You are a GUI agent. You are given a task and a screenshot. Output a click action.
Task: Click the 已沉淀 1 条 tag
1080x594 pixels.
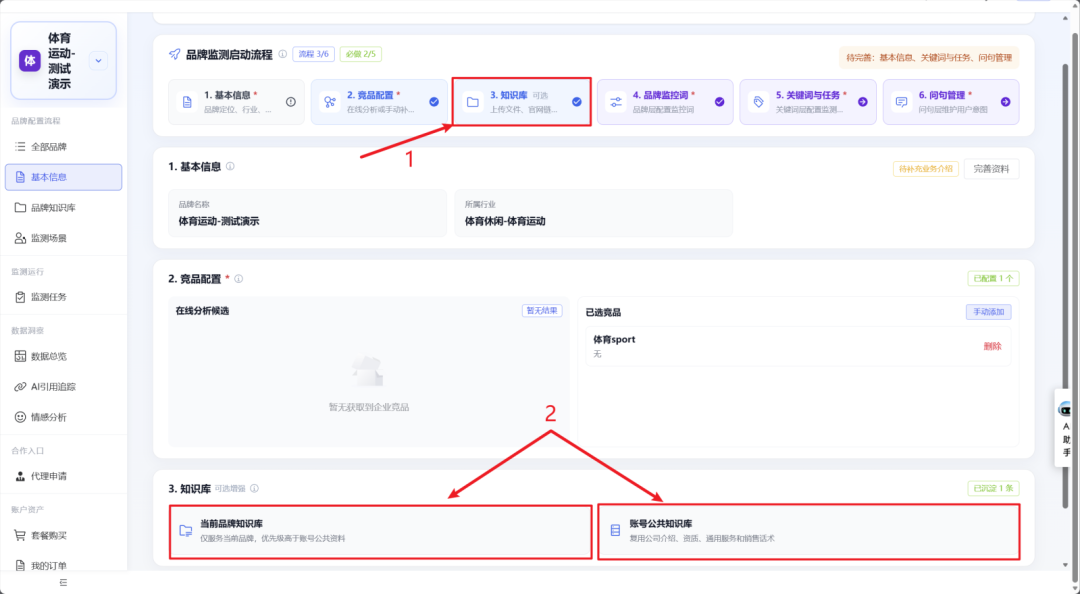point(993,488)
